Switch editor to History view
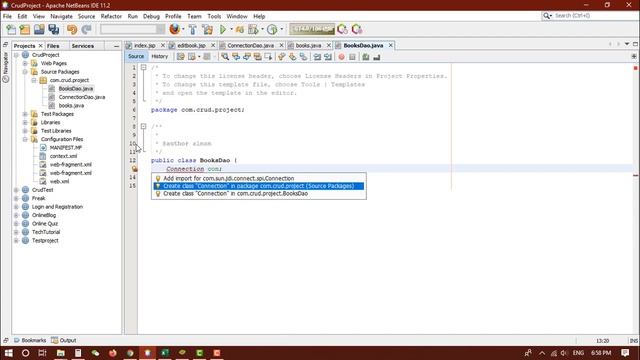This screenshot has width=640, height=360. [160, 56]
